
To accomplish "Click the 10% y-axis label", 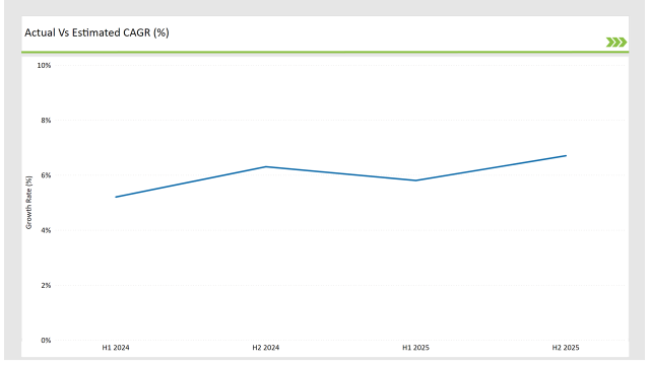I will coord(44,66).
